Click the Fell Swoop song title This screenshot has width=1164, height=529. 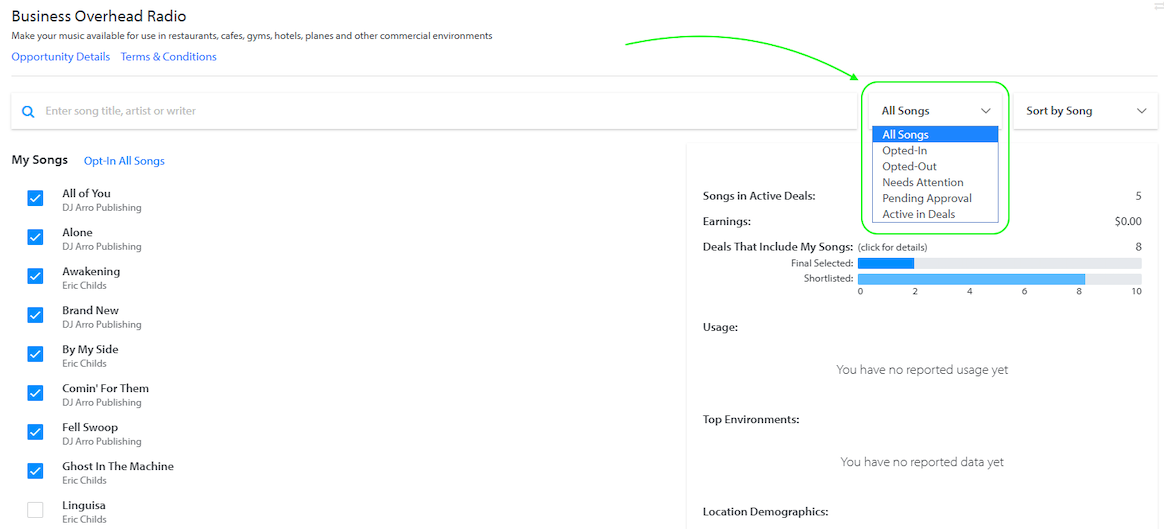(x=90, y=427)
